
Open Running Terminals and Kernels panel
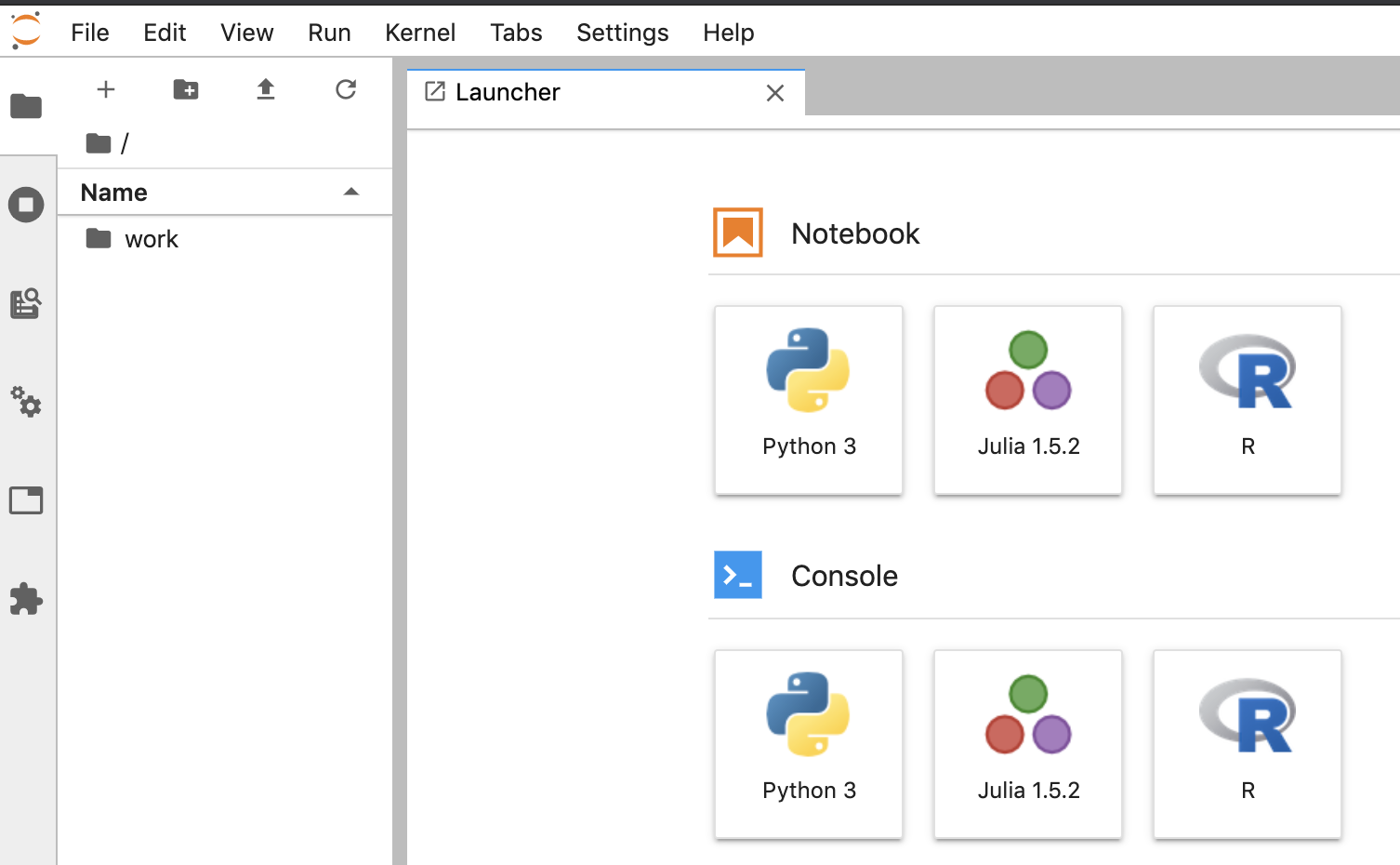pyautogui.click(x=26, y=205)
